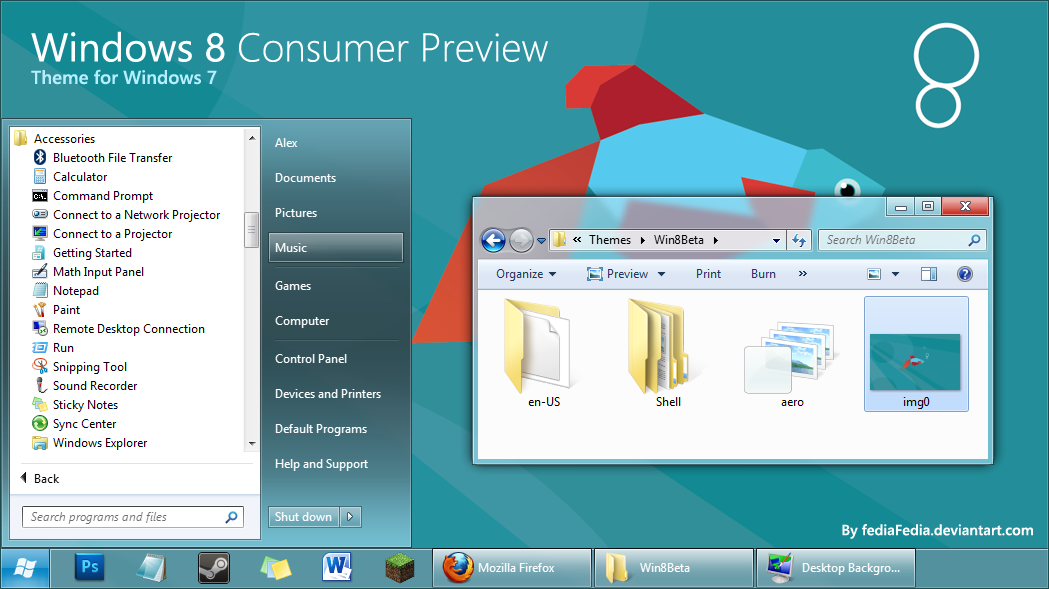1049x589 pixels.
Task: Open Photoshop from the taskbar
Action: [x=90, y=568]
